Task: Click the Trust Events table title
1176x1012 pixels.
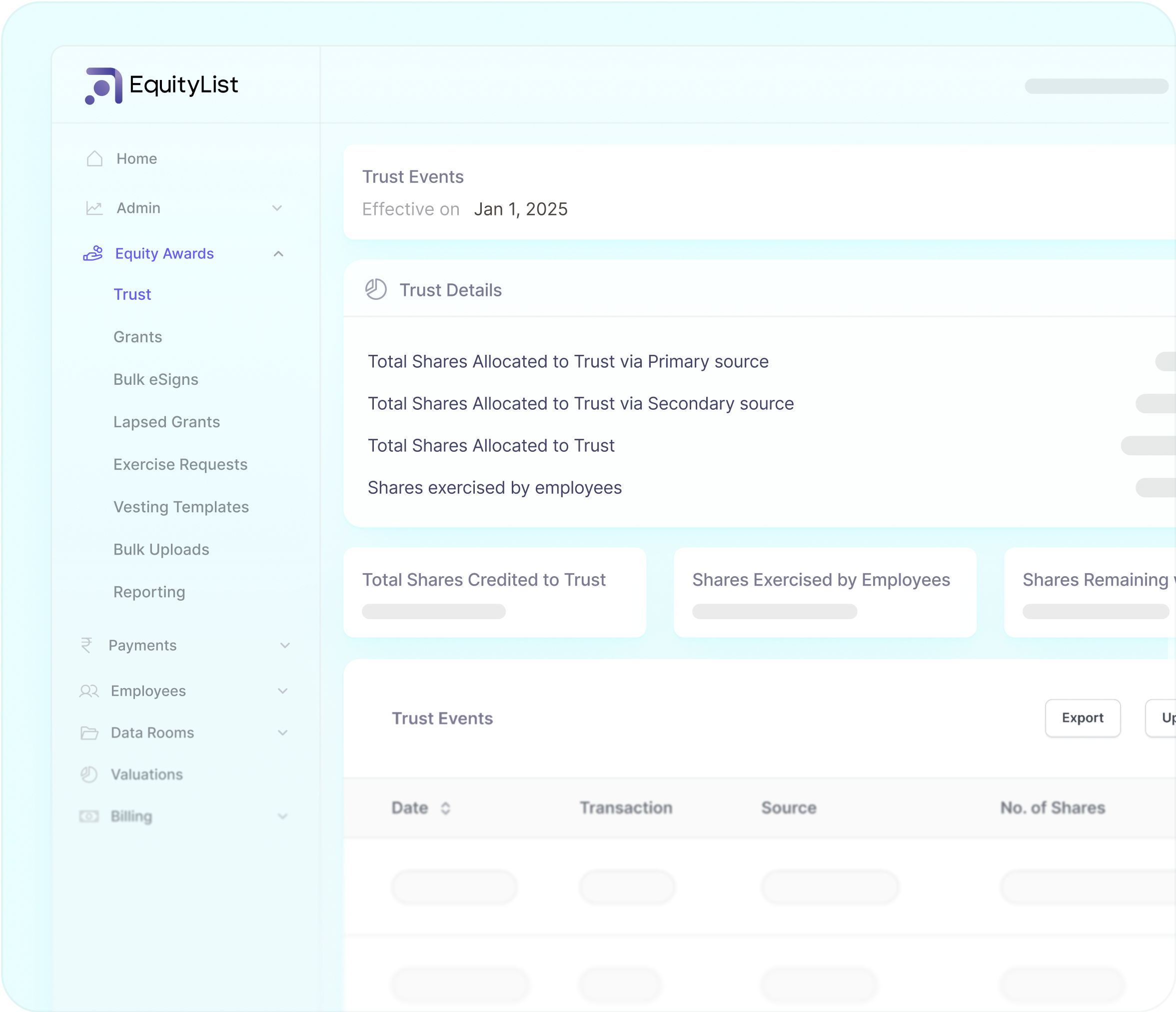Action: pos(442,718)
